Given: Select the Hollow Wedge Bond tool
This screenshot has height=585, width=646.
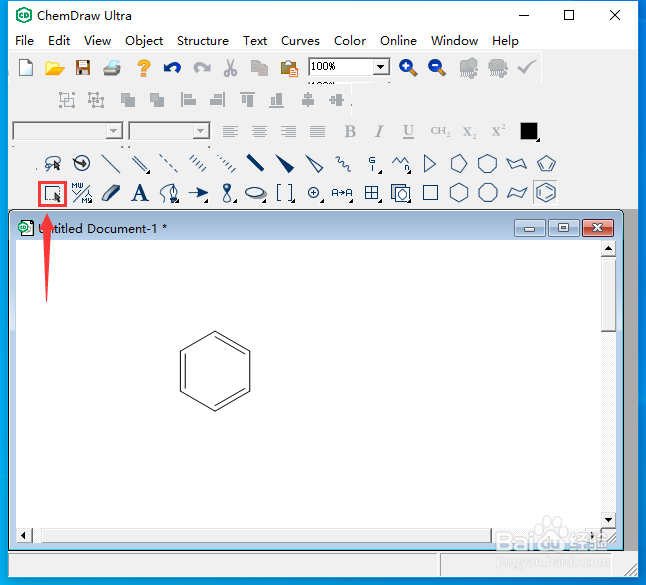Looking at the screenshot, I should pyautogui.click(x=314, y=164).
